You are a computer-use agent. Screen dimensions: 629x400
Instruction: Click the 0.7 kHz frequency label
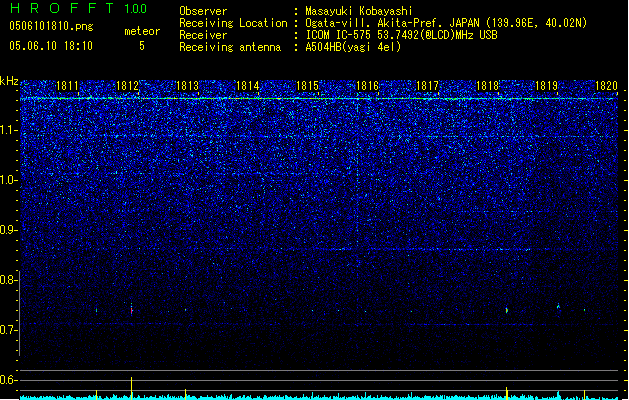(x=8, y=330)
